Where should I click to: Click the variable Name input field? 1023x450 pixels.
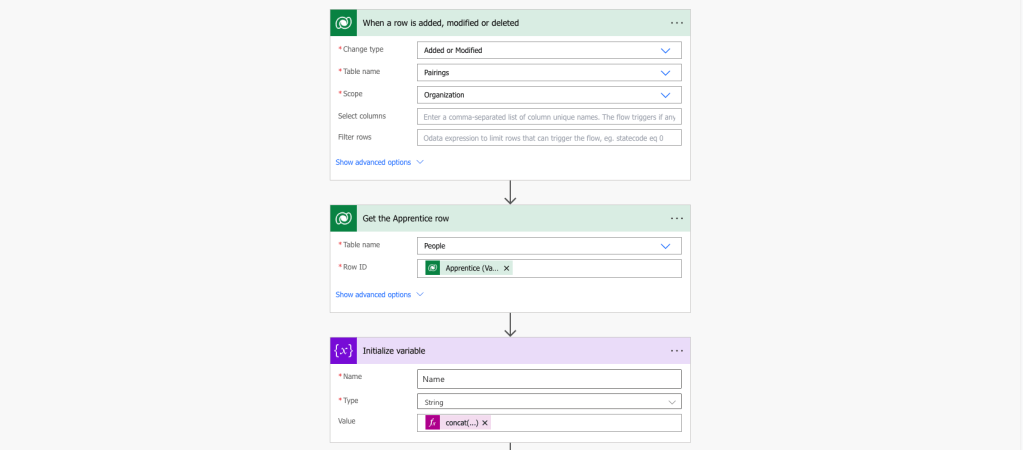[x=549, y=379]
